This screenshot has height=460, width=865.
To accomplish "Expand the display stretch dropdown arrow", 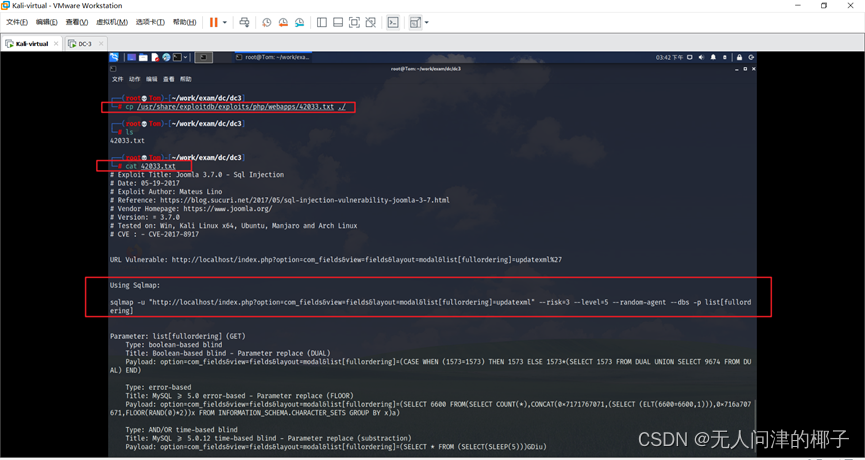I will (x=426, y=23).
